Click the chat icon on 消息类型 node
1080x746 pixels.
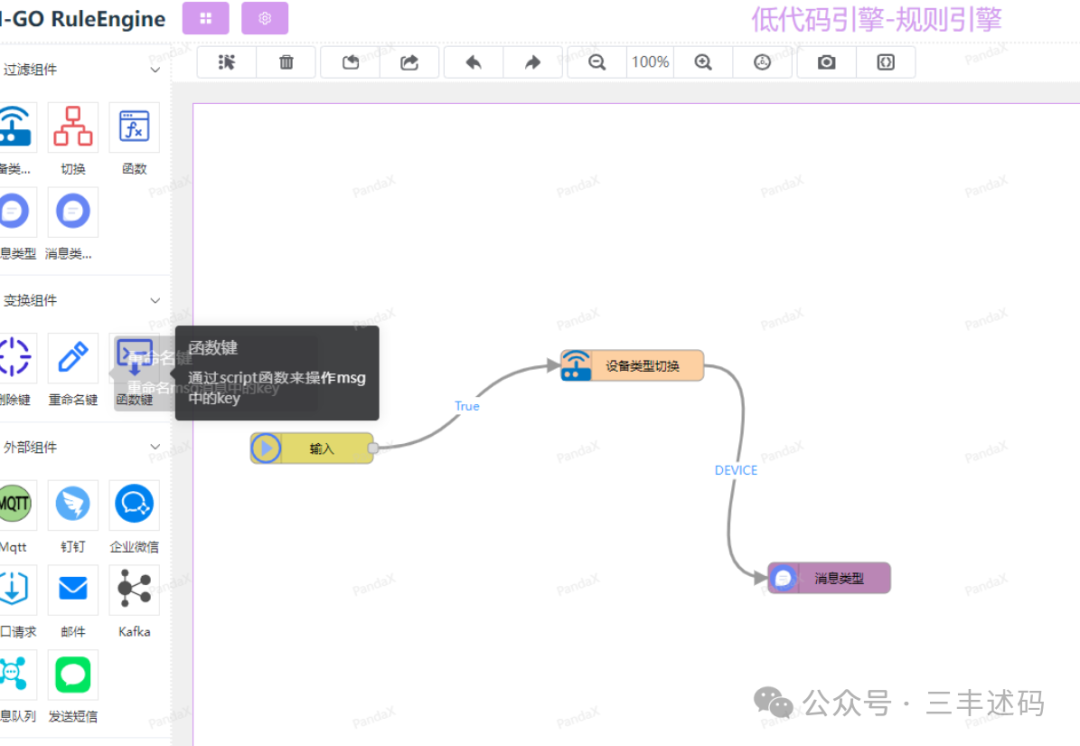(x=783, y=578)
